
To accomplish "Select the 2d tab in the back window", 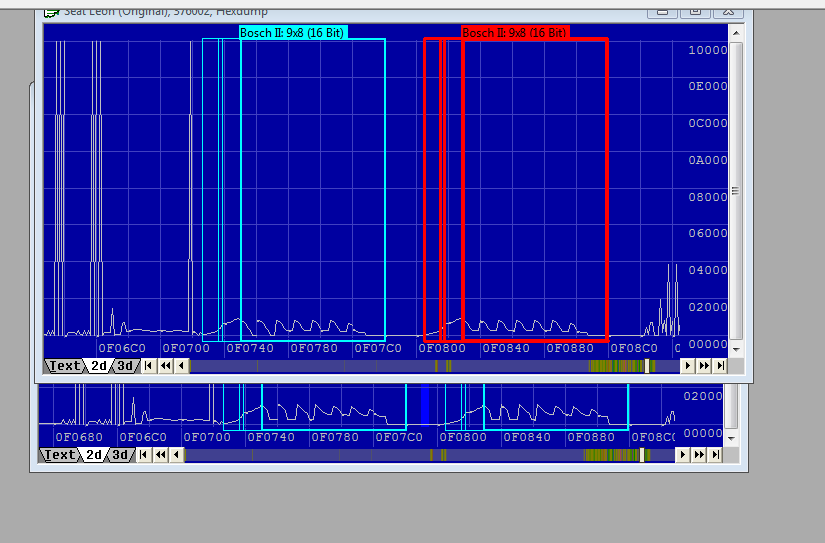I will point(94,455).
